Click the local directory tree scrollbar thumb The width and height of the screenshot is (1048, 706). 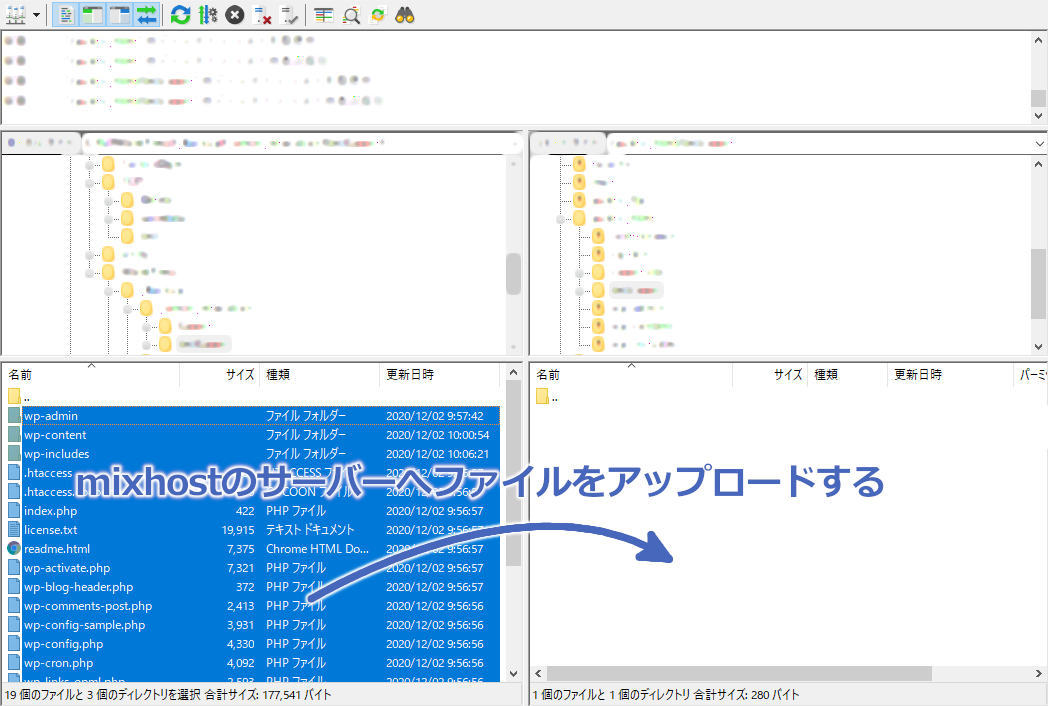coord(513,273)
